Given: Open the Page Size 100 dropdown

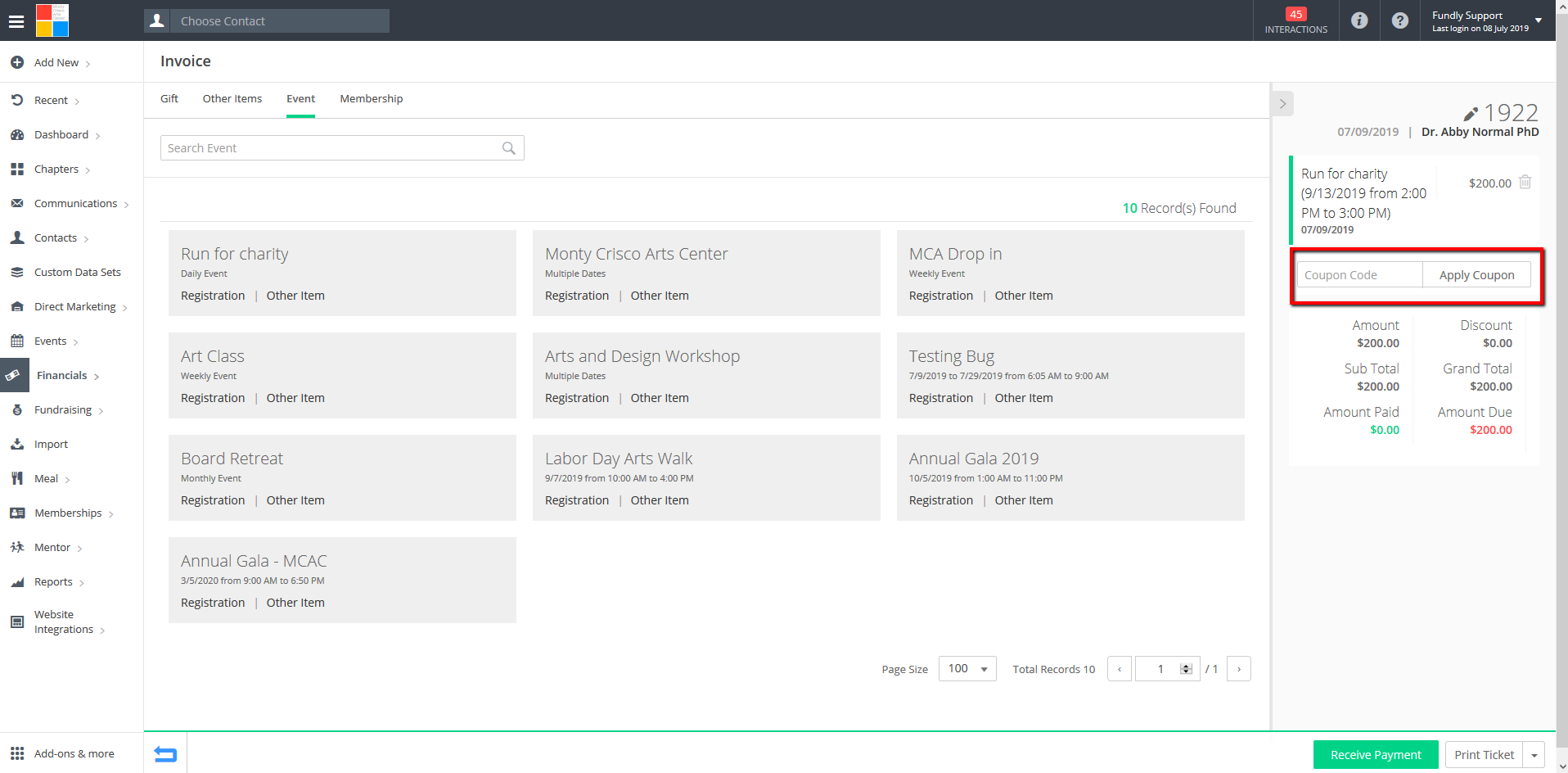Looking at the screenshot, I should [x=967, y=668].
